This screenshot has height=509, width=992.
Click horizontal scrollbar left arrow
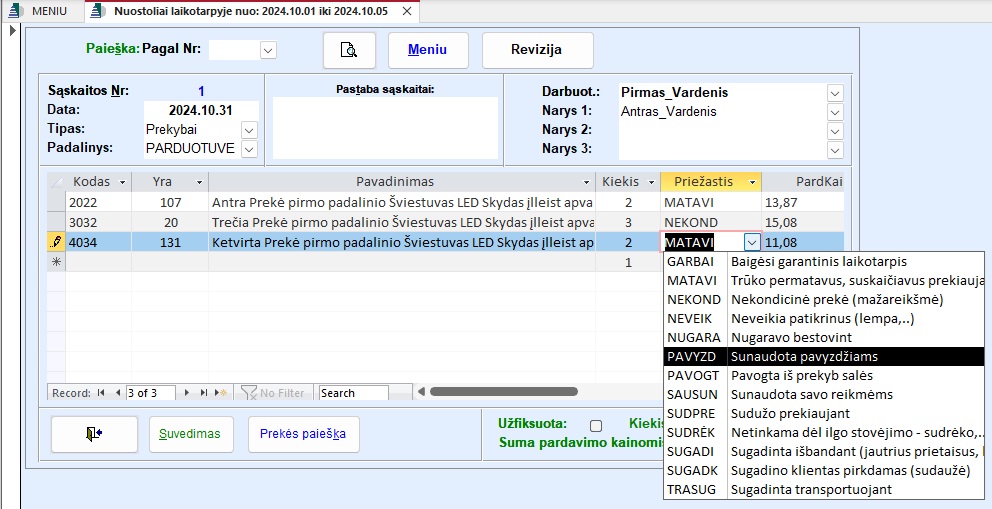(422, 391)
